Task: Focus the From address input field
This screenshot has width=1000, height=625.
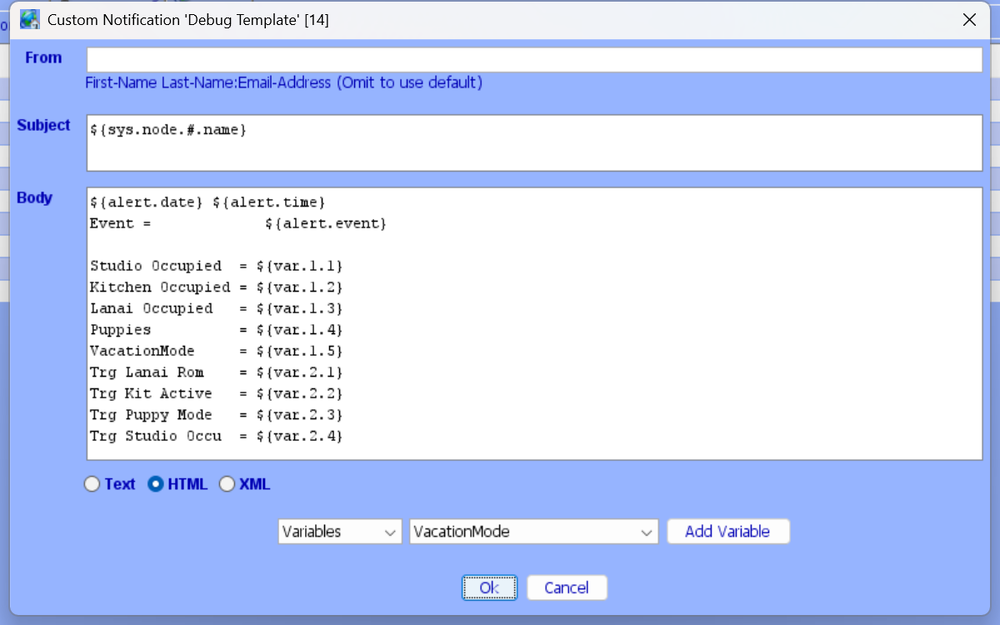Action: (534, 60)
